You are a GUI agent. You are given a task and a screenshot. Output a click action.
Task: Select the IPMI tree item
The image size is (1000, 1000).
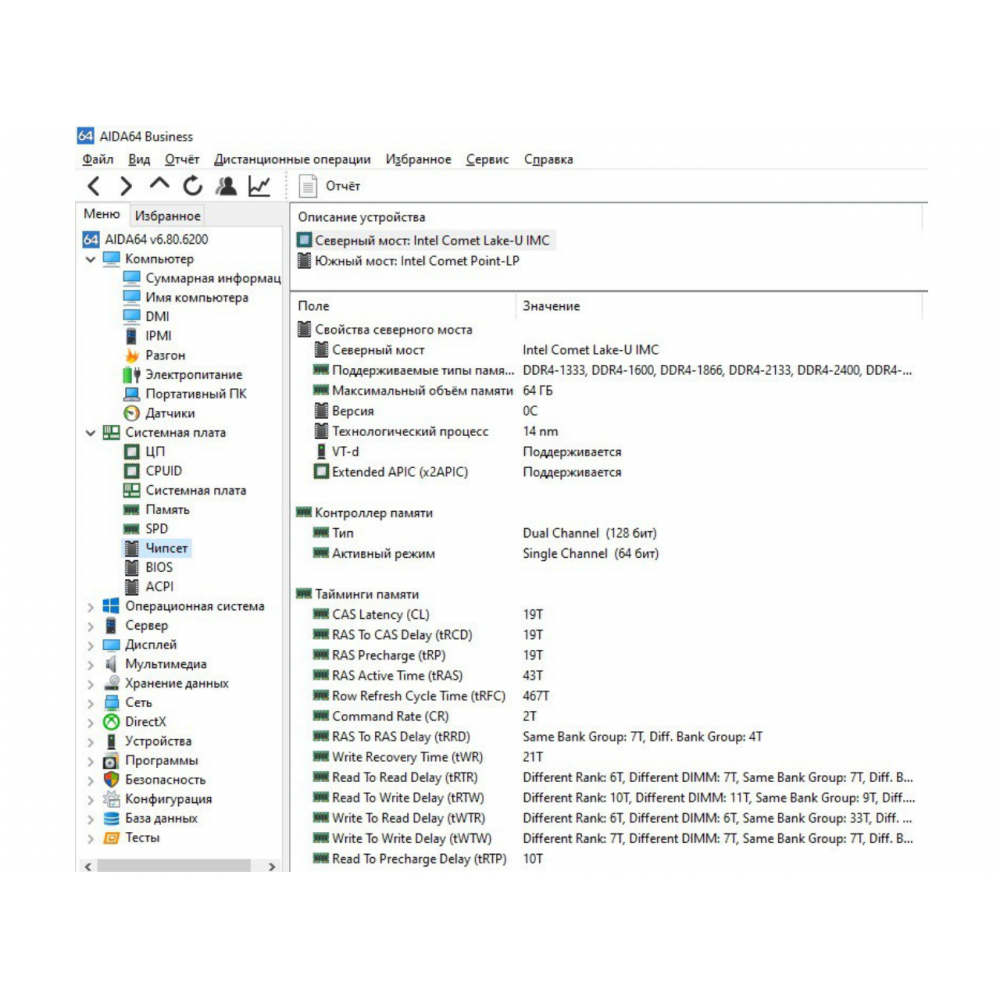(x=158, y=336)
